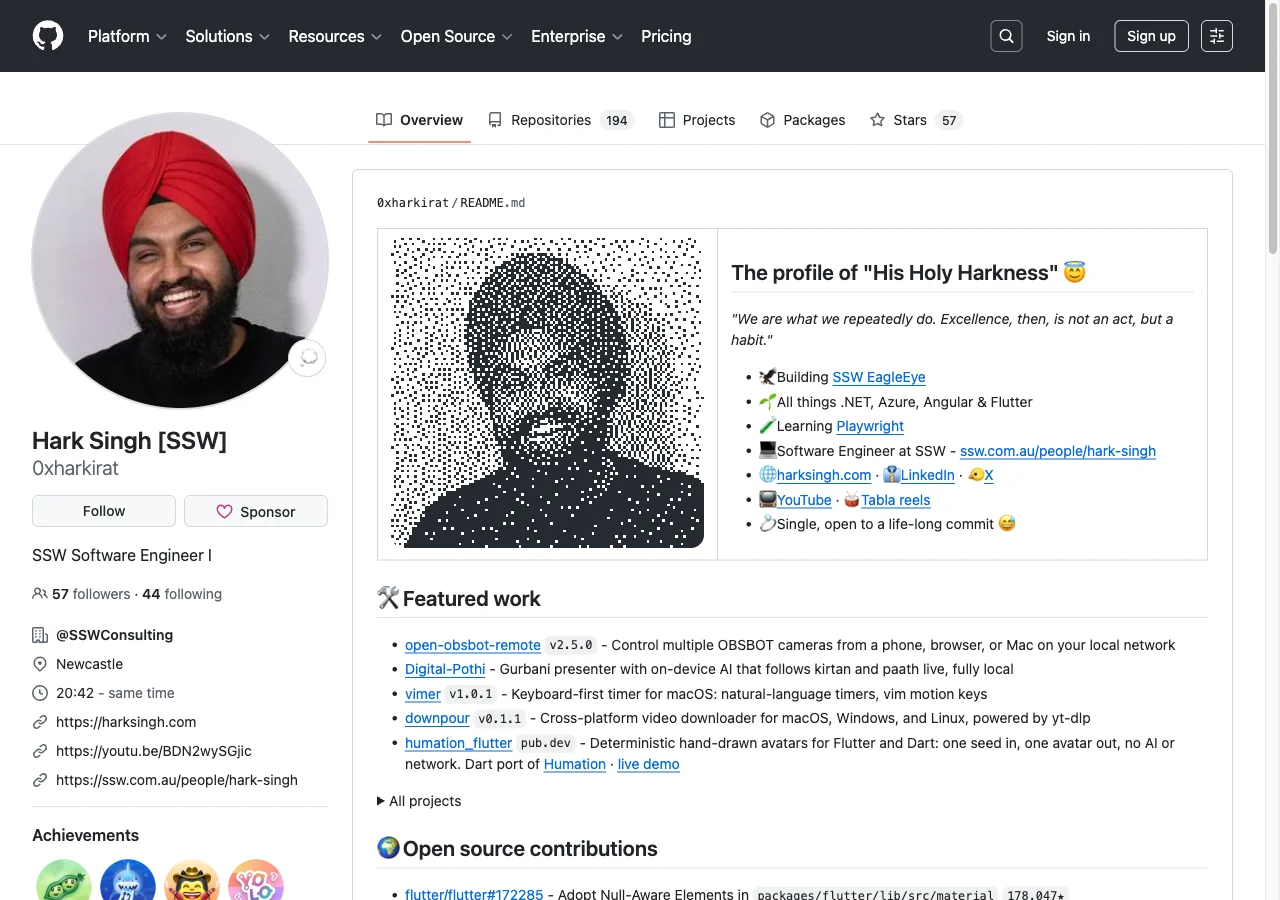The width and height of the screenshot is (1280, 900).
Task: Expand the Enterprise dropdown
Action: point(577,36)
